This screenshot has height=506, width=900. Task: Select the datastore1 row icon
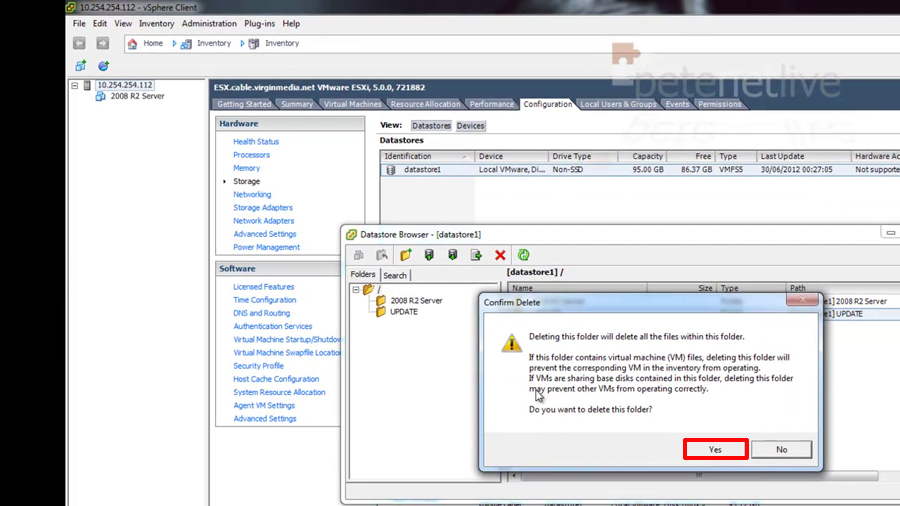(x=391, y=170)
